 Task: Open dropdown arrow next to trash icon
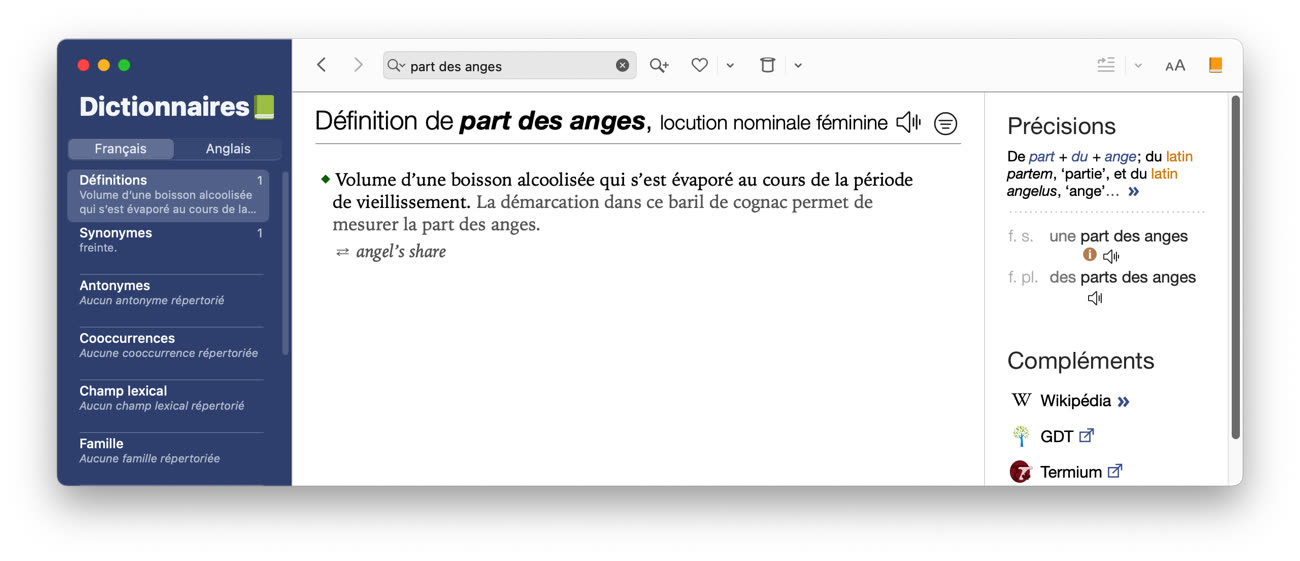(798, 66)
